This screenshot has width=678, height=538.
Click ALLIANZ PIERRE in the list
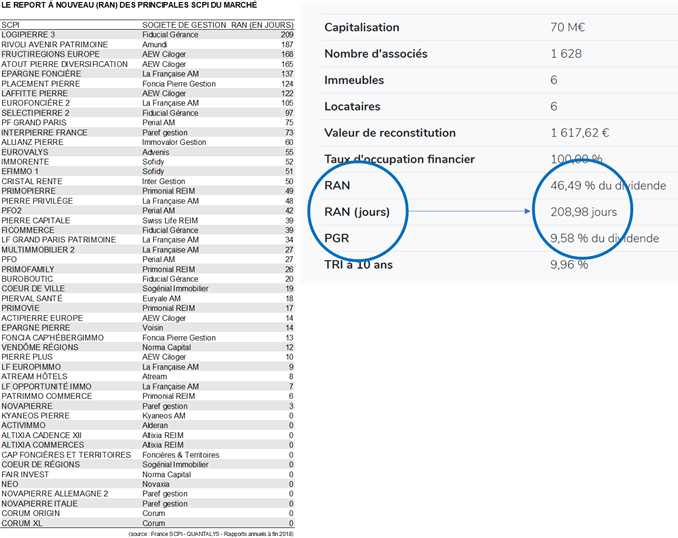pos(32,142)
